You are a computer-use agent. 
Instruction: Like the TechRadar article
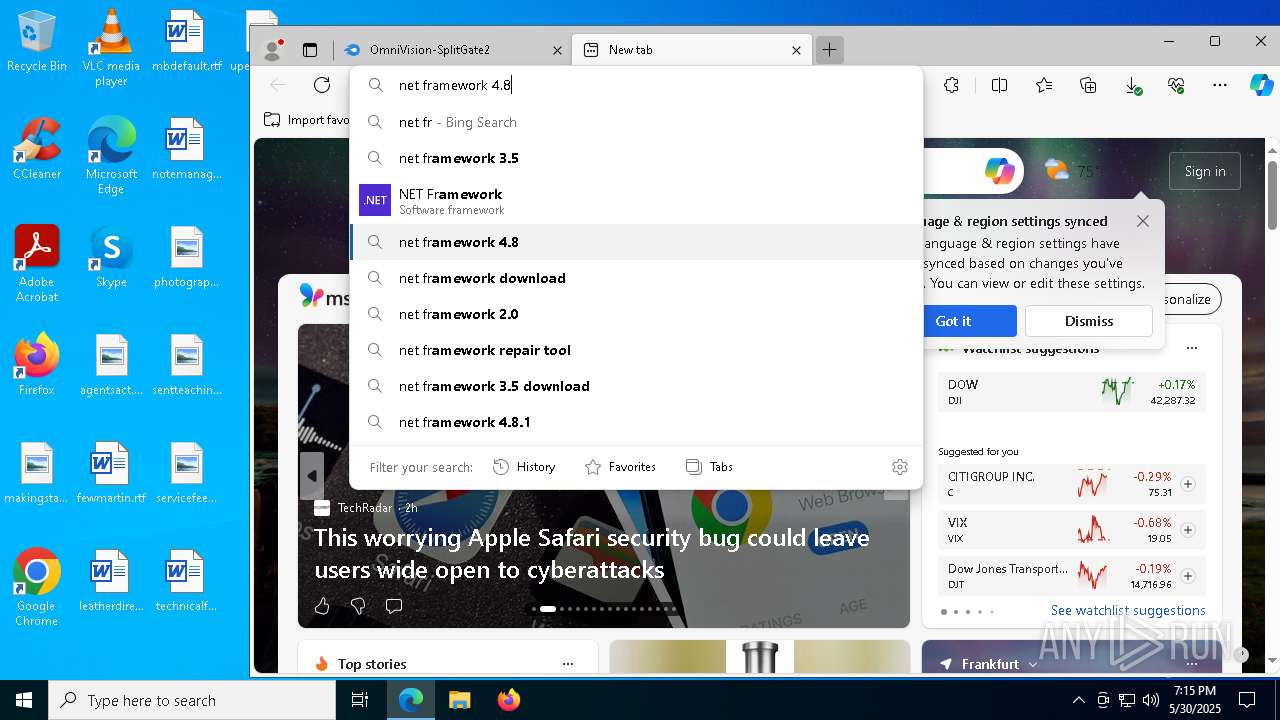point(322,606)
